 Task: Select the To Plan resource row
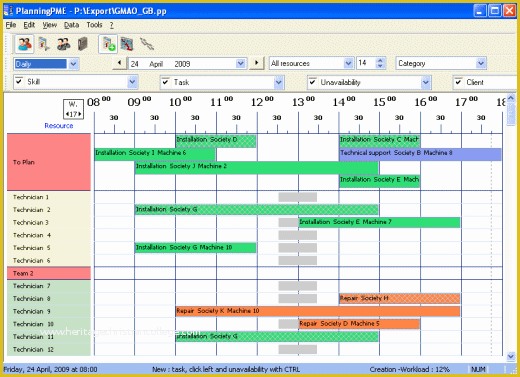(49, 162)
